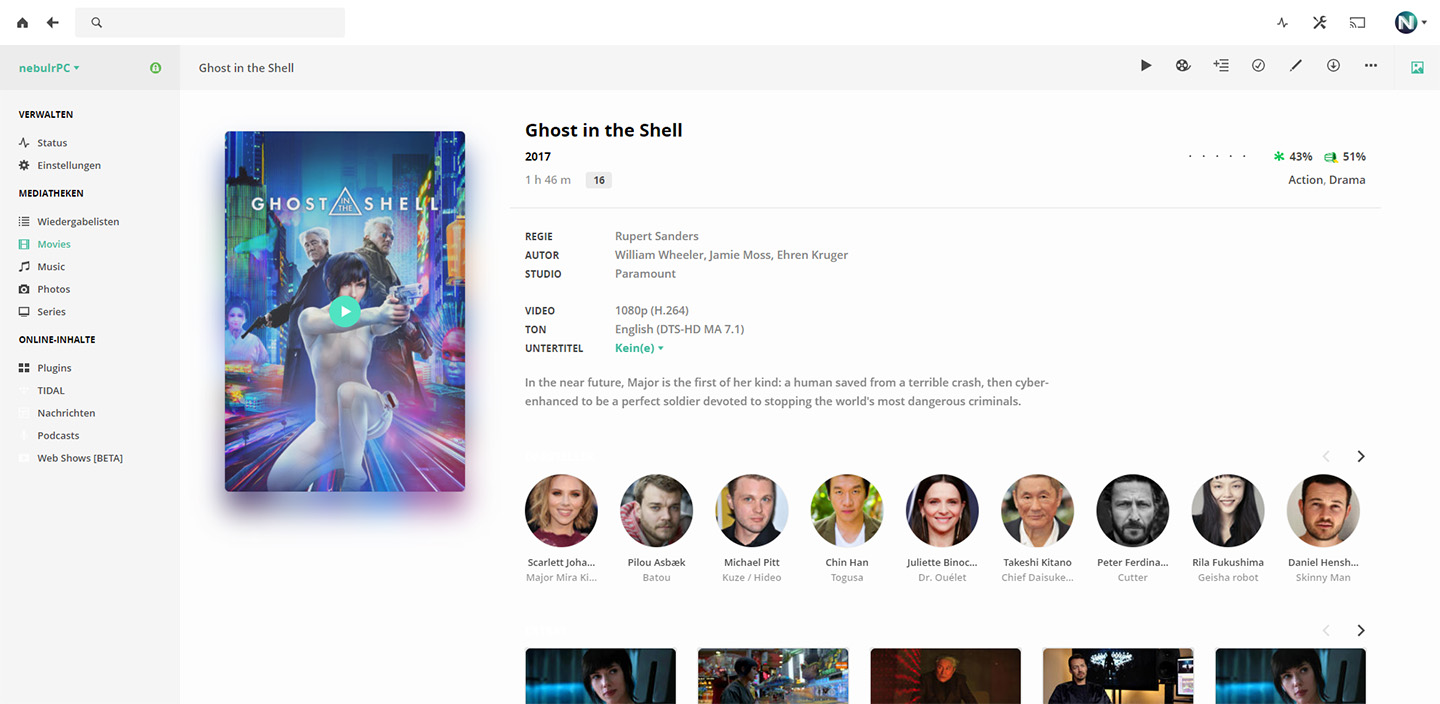Image resolution: width=1440 pixels, height=704 pixels.
Task: Open director Rupert Sanders link
Action: (x=657, y=236)
